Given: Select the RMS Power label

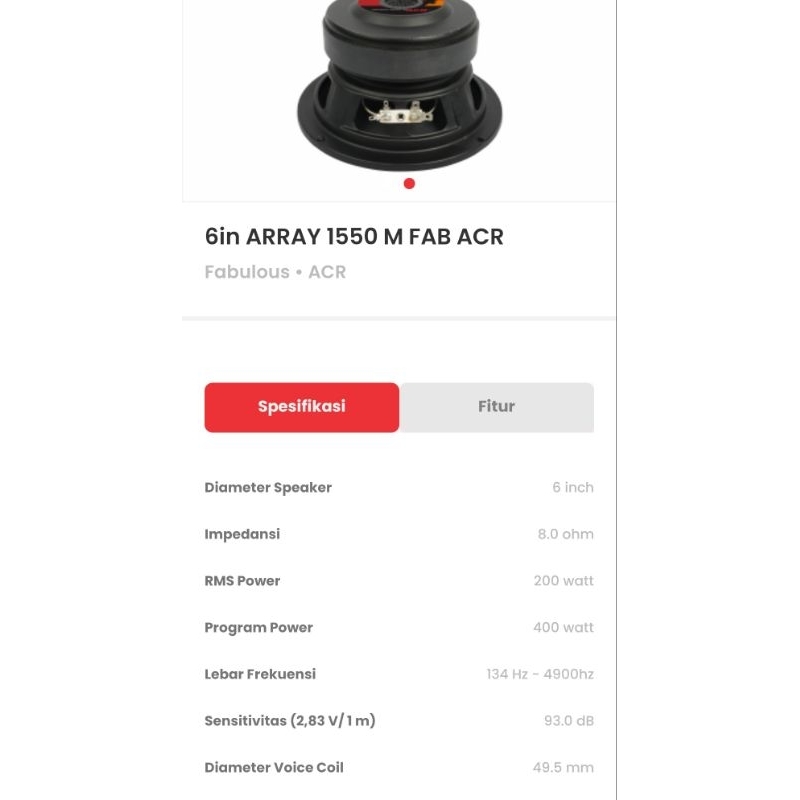Looking at the screenshot, I should click(x=242, y=581).
